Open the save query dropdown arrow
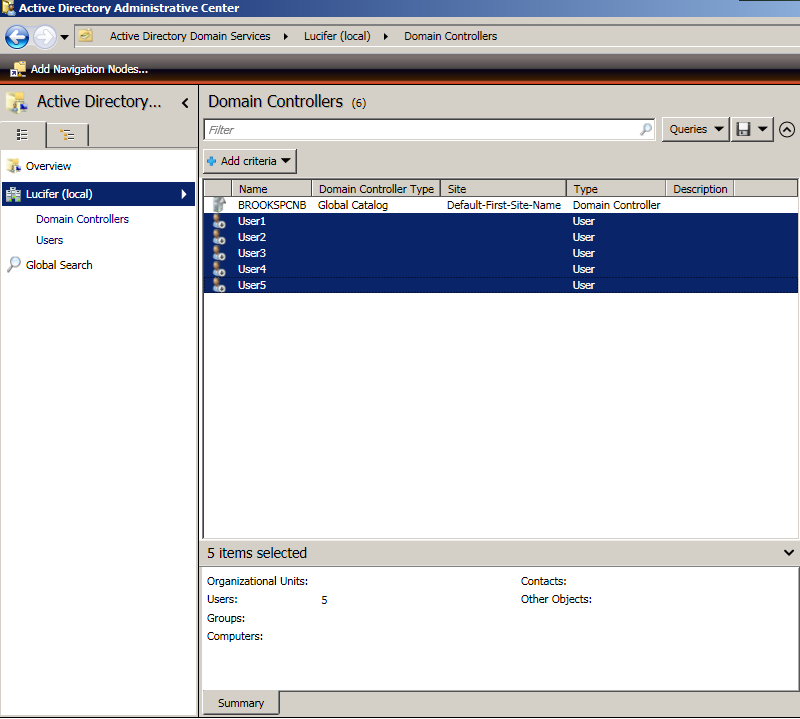Viewport: 800px width, 719px height. tap(763, 129)
